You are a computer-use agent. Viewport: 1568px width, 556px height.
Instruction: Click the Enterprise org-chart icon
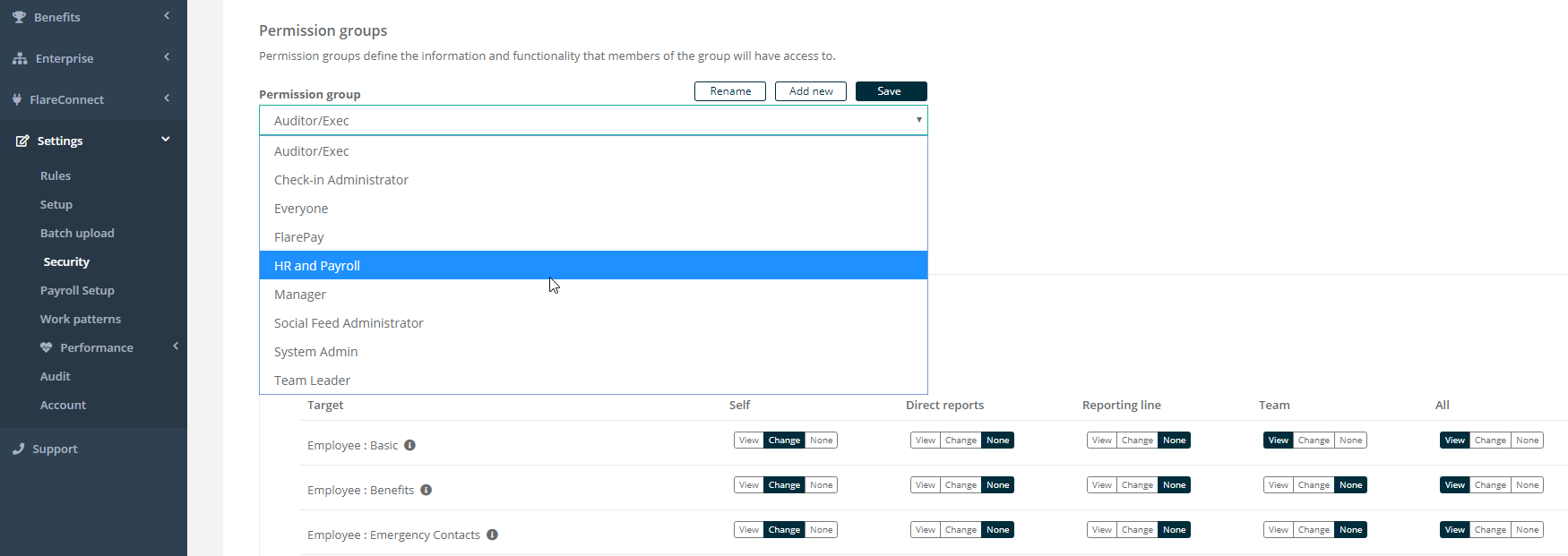pos(20,58)
